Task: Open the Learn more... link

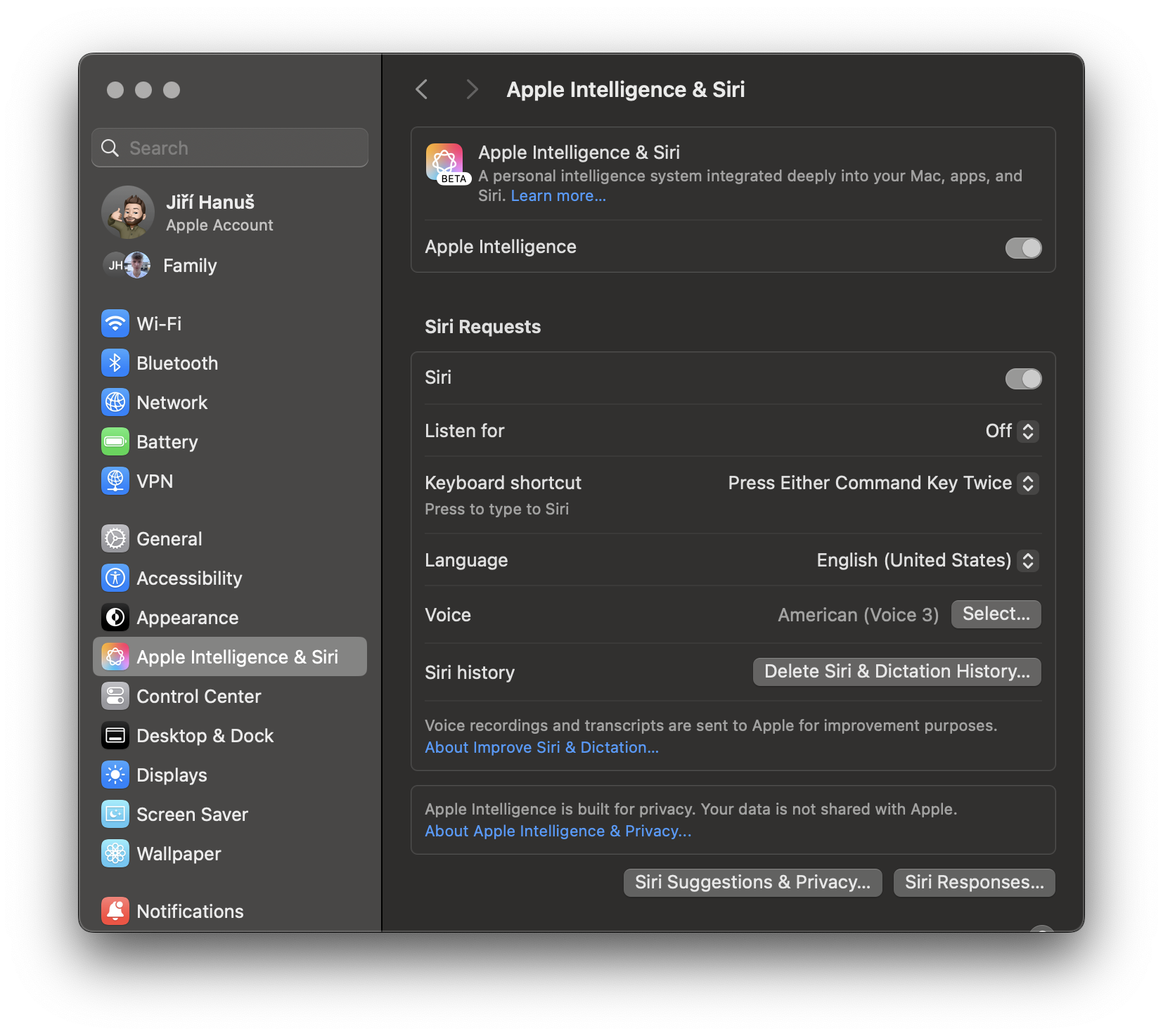Action: pyautogui.click(x=558, y=195)
